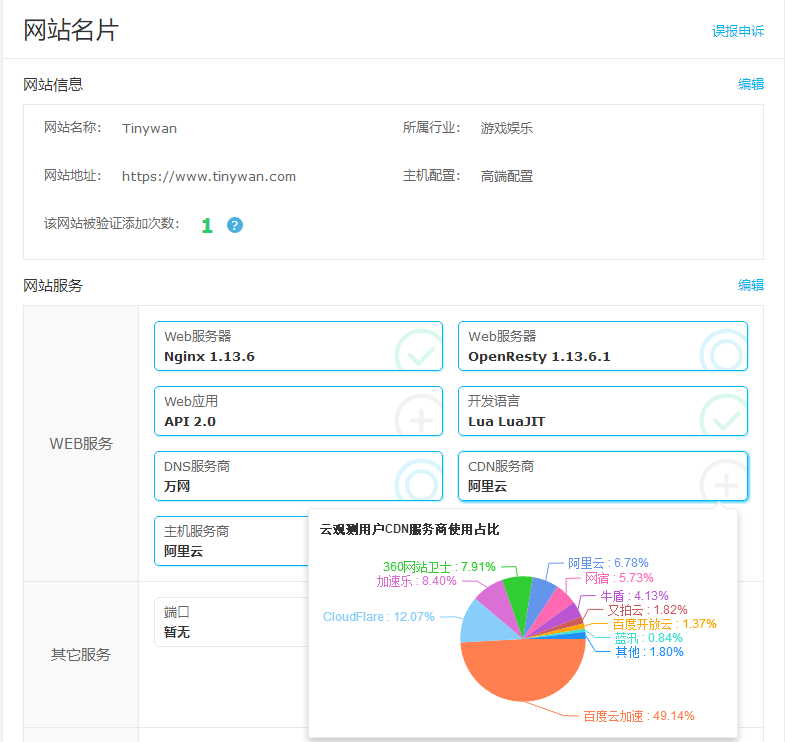Click the 加速乐 purple pie slice
The height and width of the screenshot is (742, 785).
tap(494, 602)
